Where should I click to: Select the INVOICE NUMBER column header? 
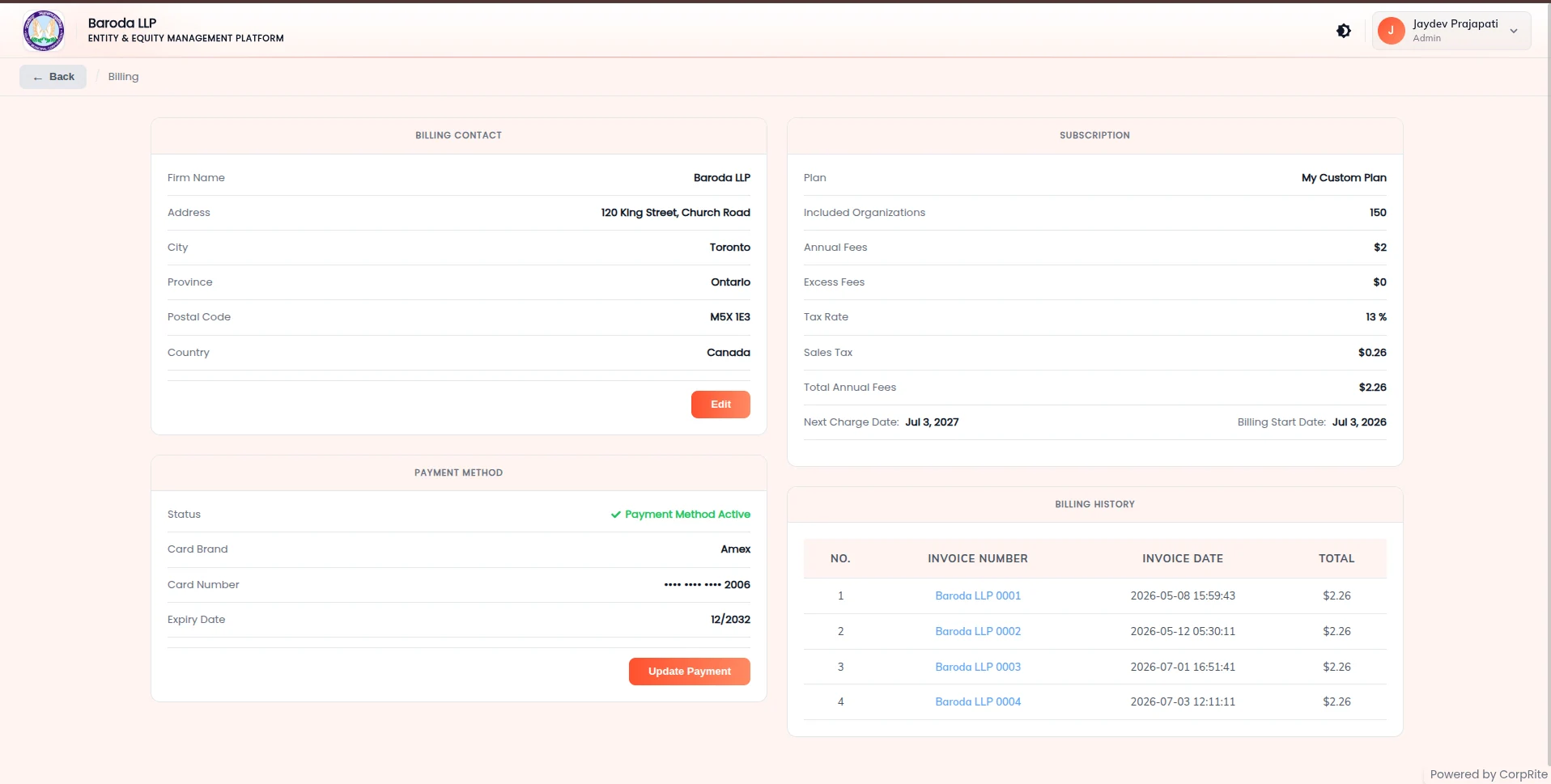(x=978, y=558)
